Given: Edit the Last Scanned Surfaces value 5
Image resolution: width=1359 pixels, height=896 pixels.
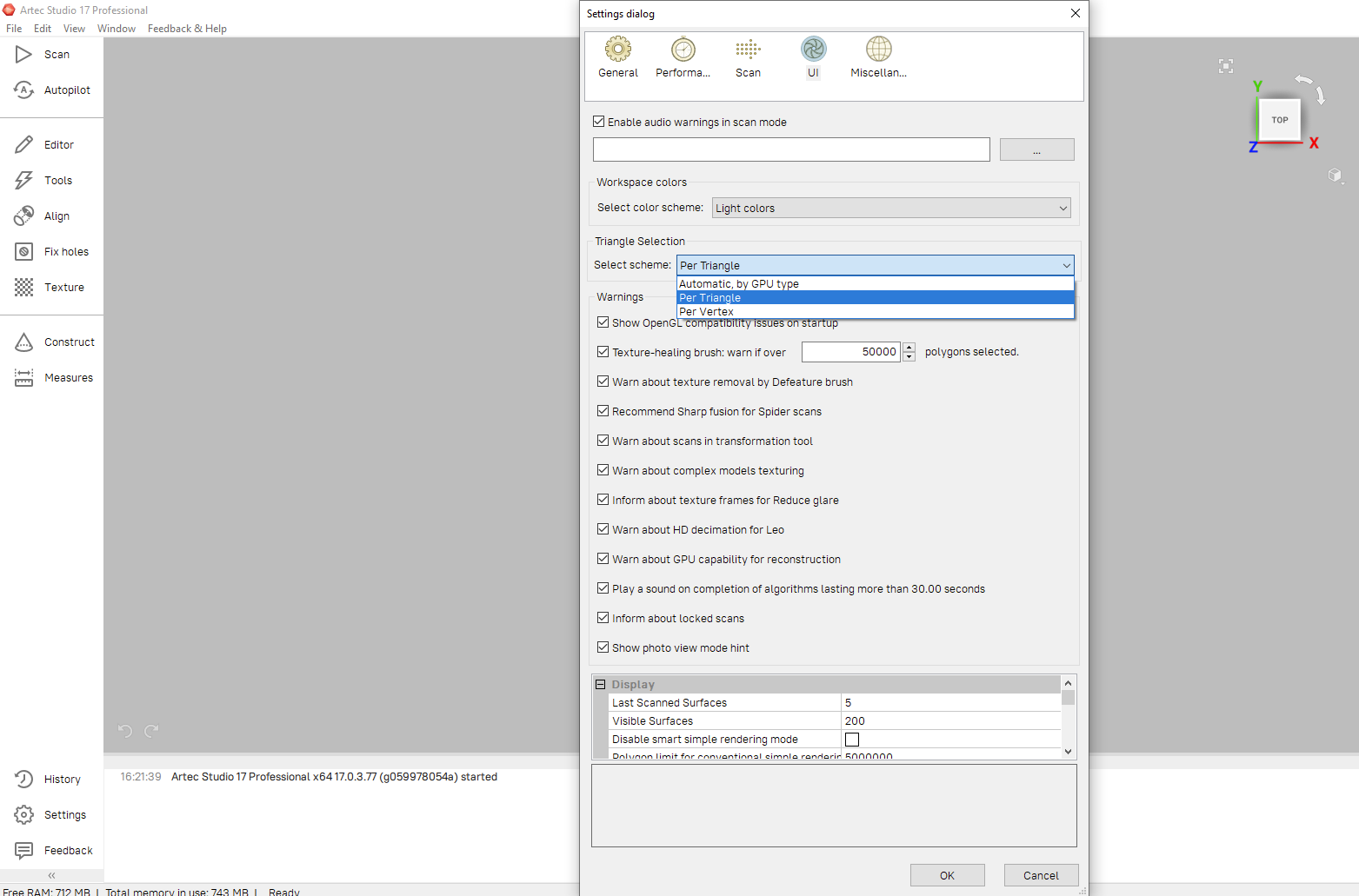Looking at the screenshot, I should pyautogui.click(x=950, y=703).
